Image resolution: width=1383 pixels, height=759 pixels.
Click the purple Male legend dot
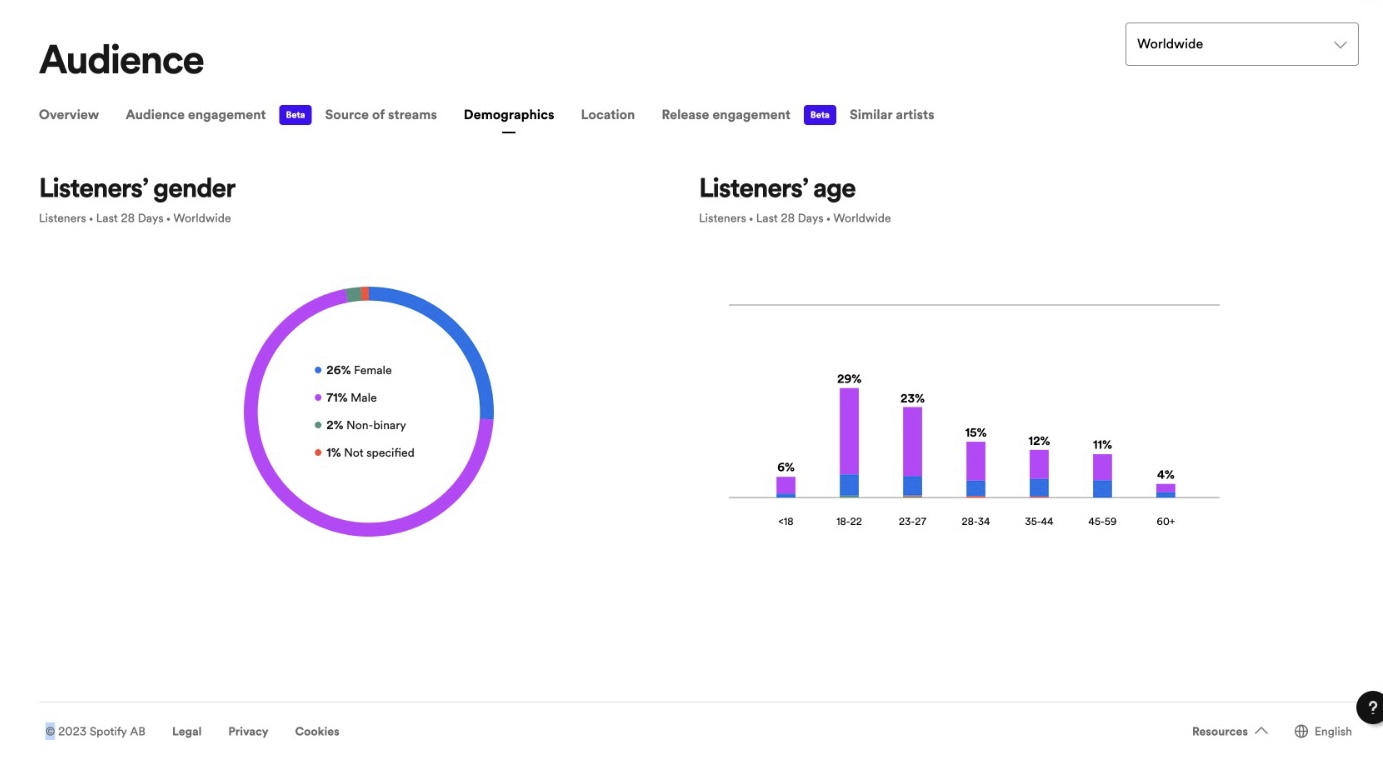(318, 398)
